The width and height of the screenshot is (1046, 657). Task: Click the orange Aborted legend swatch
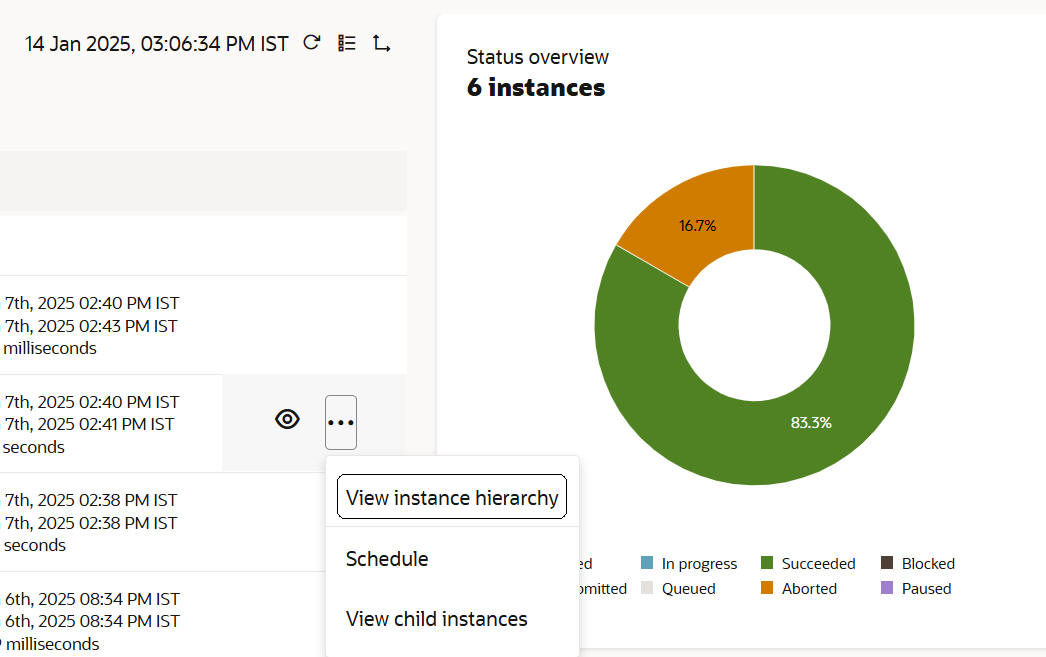[768, 589]
